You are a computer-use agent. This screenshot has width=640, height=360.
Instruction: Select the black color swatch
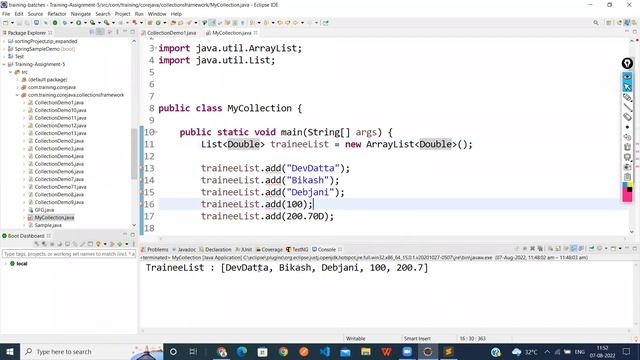pyautogui.click(x=630, y=189)
